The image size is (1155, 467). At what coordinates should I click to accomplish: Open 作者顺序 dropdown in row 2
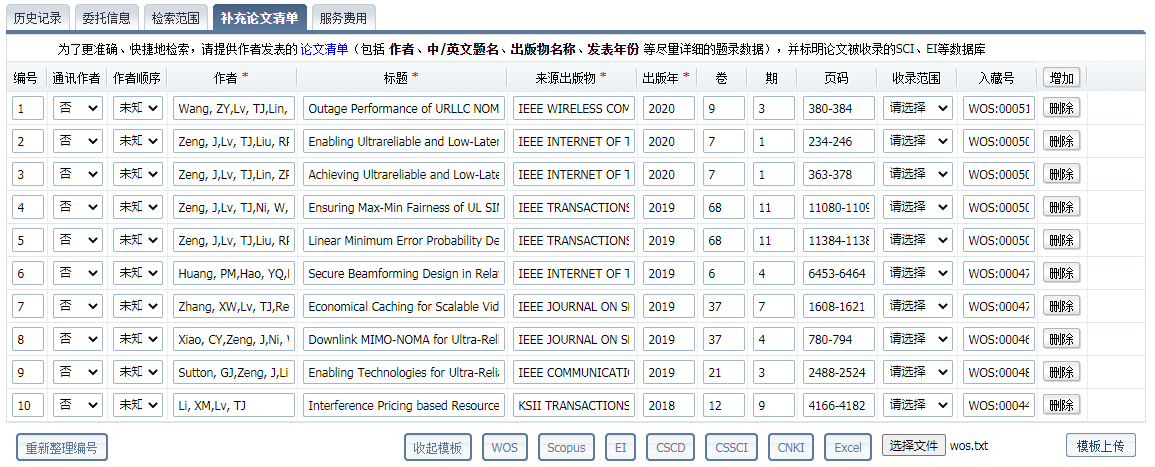click(x=138, y=141)
